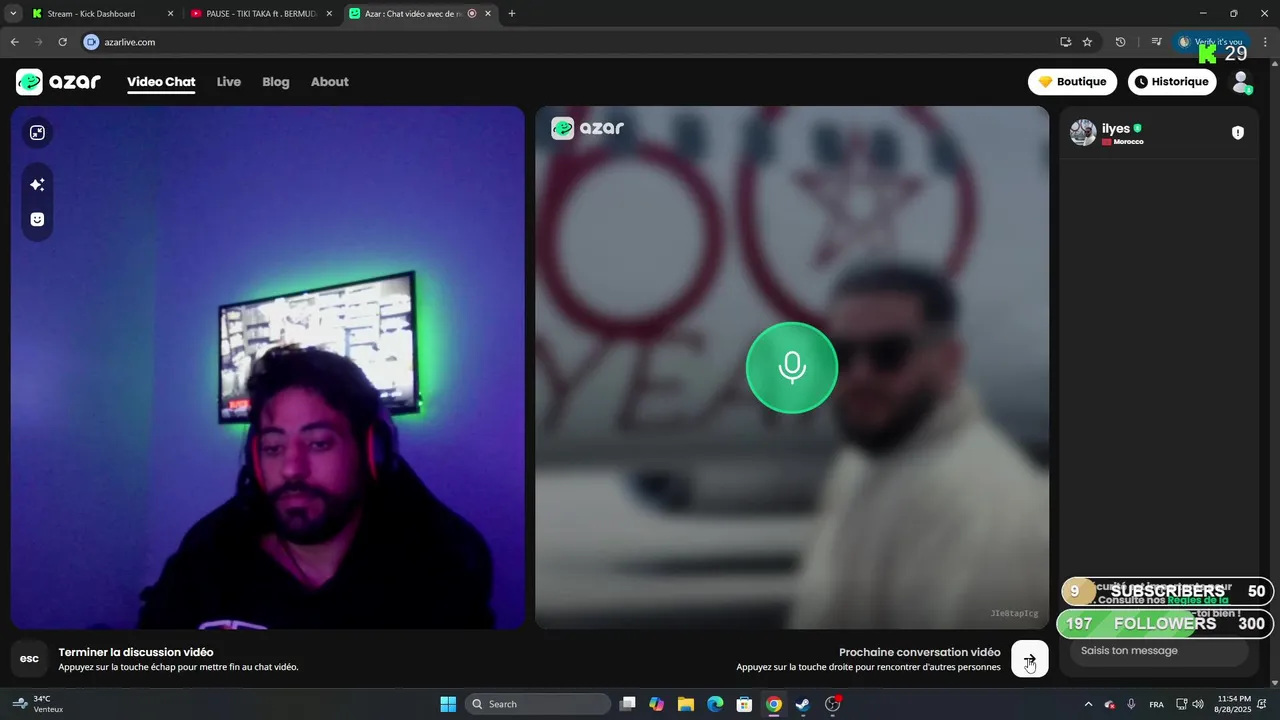Image resolution: width=1280 pixels, height=720 pixels.
Task: Switch to the Live tab
Action: tap(229, 82)
